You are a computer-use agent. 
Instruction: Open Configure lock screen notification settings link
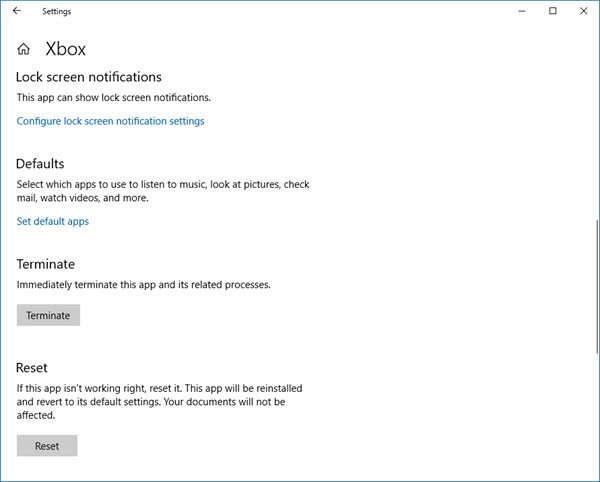[110, 121]
